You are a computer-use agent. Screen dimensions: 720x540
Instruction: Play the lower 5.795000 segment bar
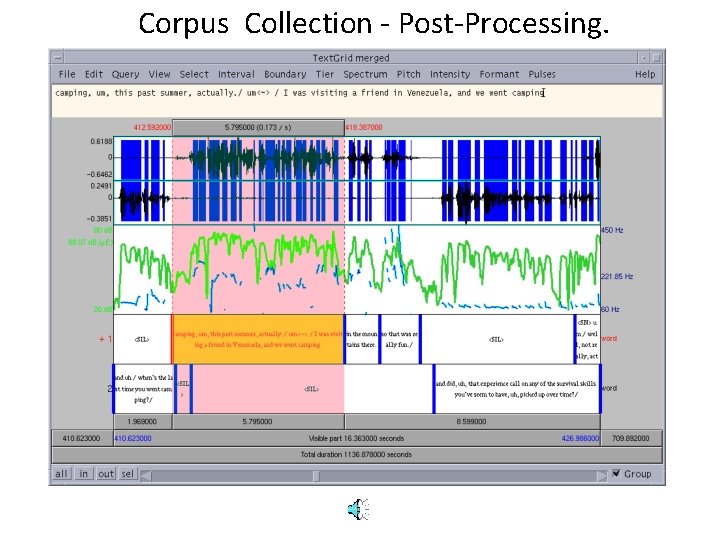tap(258, 421)
